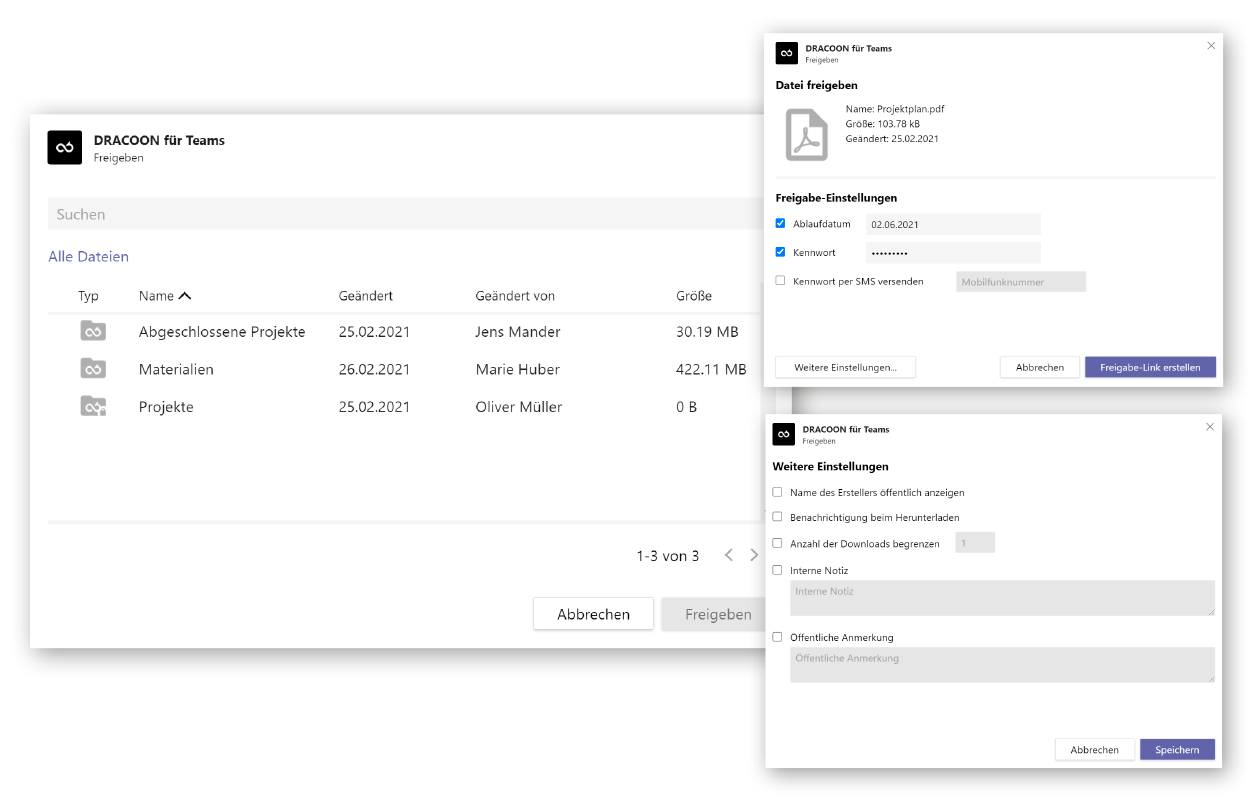Sort files by the Geändert column
The width and height of the screenshot is (1260, 800).
[x=366, y=296]
